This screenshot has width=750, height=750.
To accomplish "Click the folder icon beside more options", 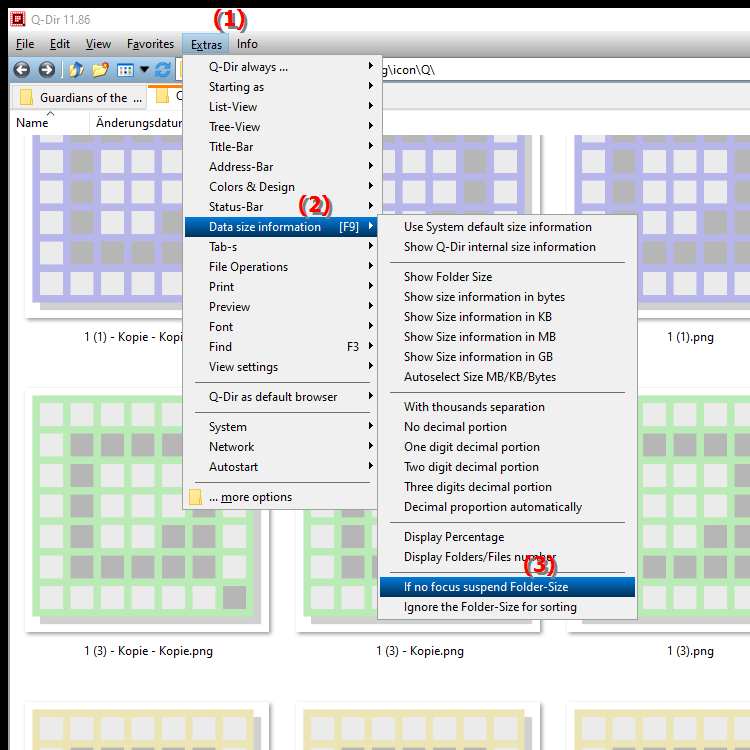I will [x=195, y=497].
